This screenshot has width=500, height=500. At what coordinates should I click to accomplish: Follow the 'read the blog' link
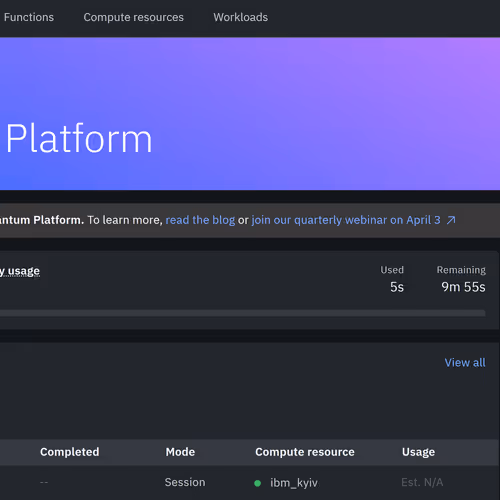coord(200,220)
